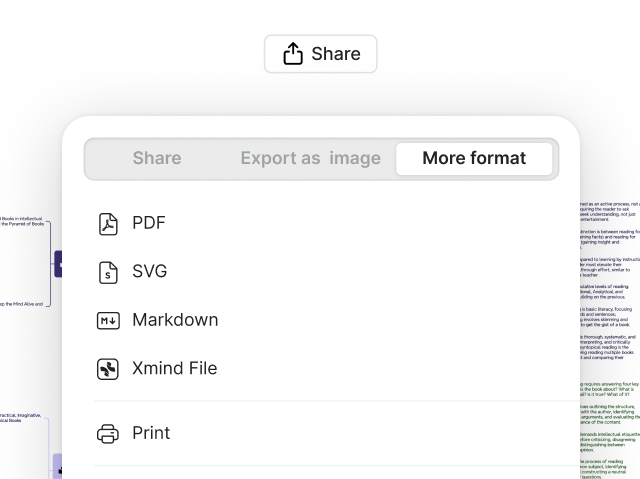Click the printer icon
Viewport: 640px width, 479px height.
108,433
